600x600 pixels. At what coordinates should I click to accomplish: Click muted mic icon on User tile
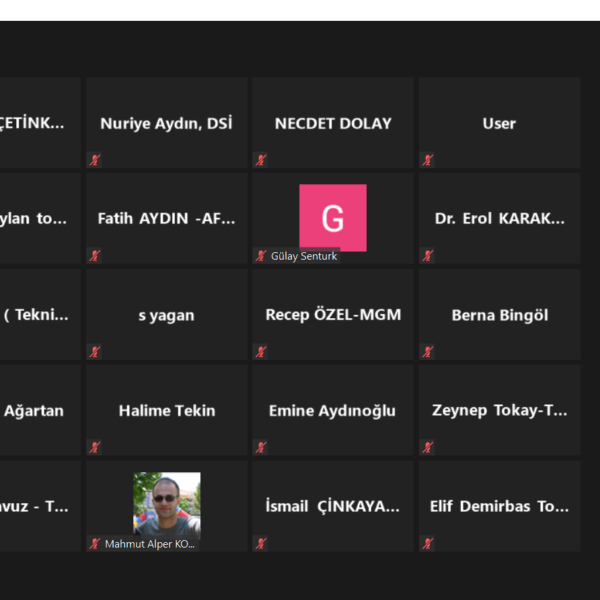tap(427, 160)
